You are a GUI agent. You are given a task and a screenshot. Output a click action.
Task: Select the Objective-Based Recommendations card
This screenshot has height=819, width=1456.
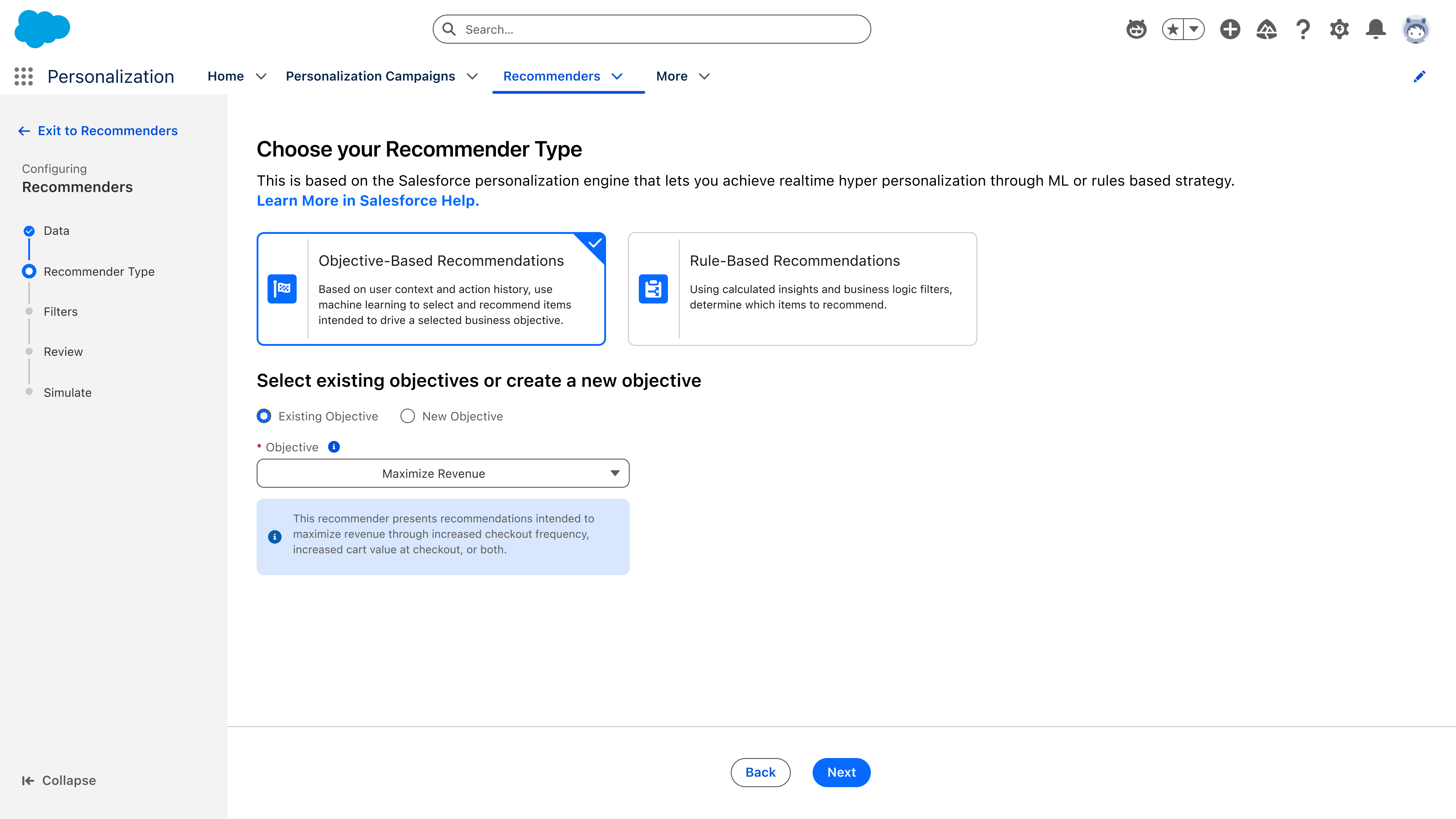coord(431,289)
